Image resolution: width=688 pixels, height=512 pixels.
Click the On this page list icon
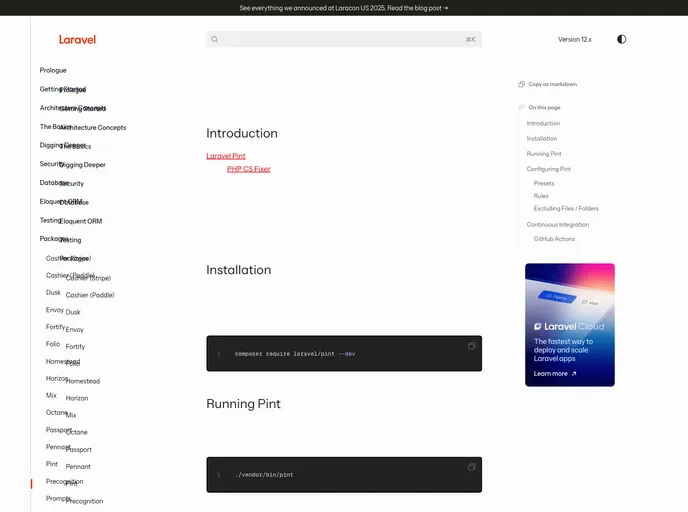[521, 107]
